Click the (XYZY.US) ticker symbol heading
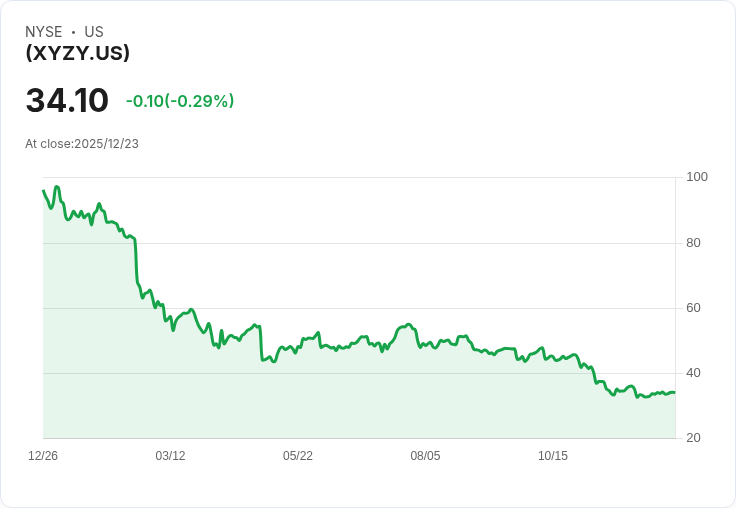Image resolution: width=736 pixels, height=508 pixels. (x=77, y=53)
